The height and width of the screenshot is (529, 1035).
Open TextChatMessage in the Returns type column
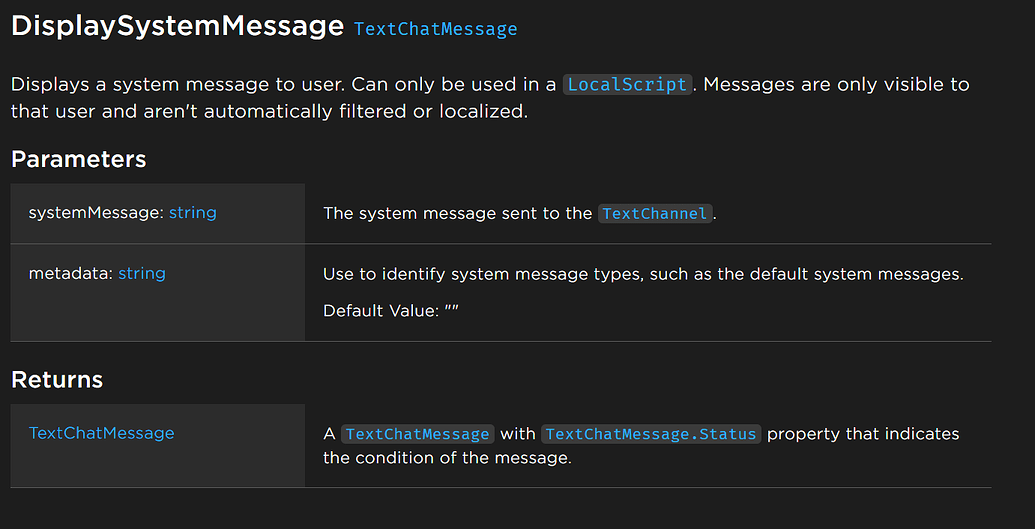click(102, 433)
